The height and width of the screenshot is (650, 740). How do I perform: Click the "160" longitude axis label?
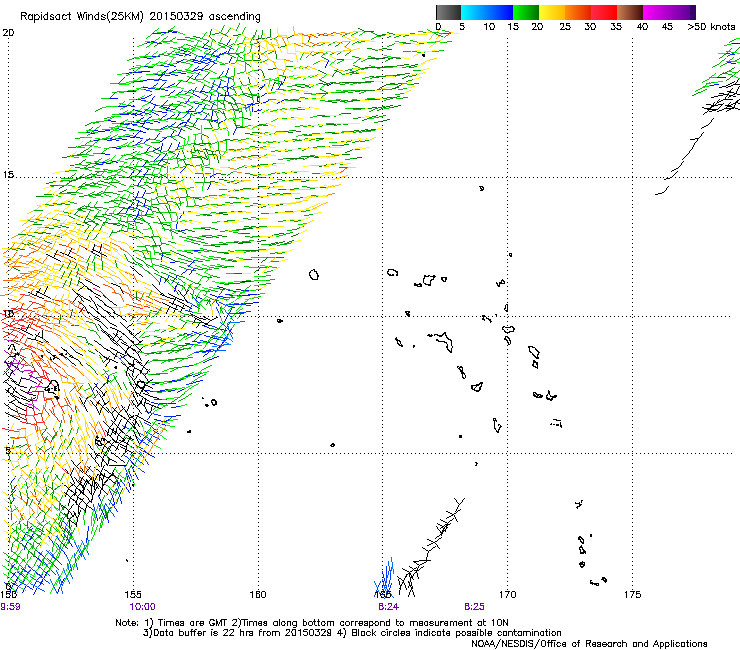click(258, 594)
